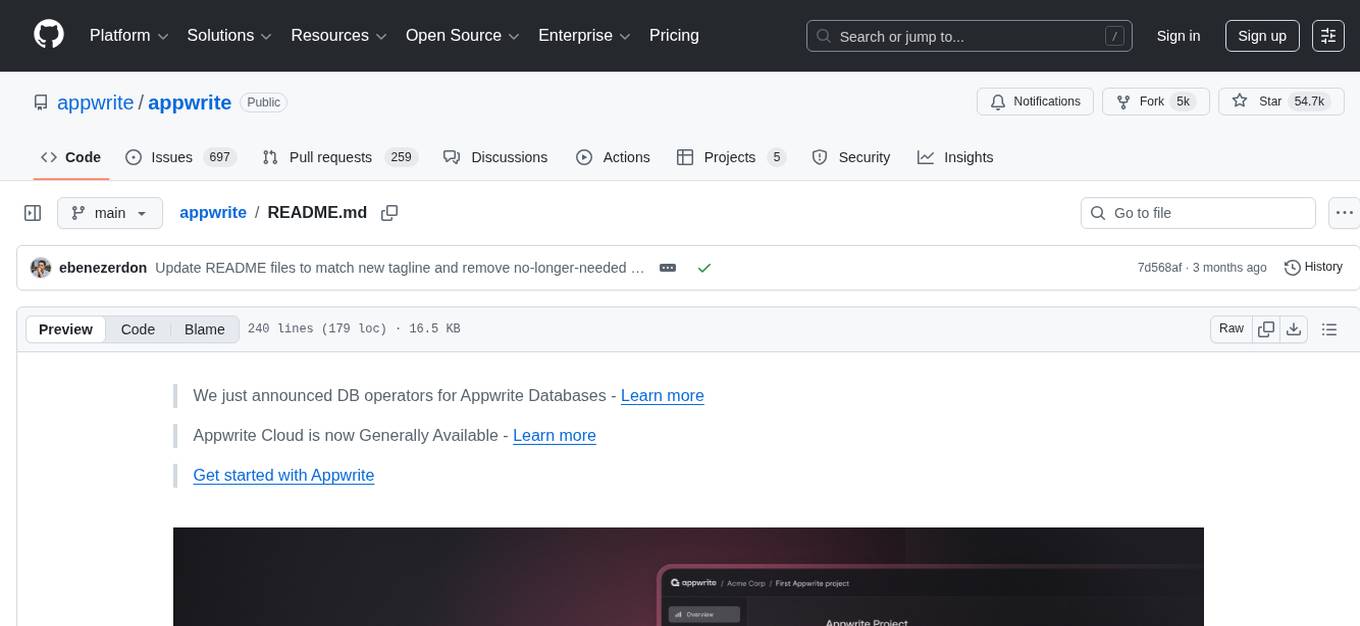Viewport: 1360px width, 626px height.
Task: View the commit History
Action: [x=1312, y=267]
